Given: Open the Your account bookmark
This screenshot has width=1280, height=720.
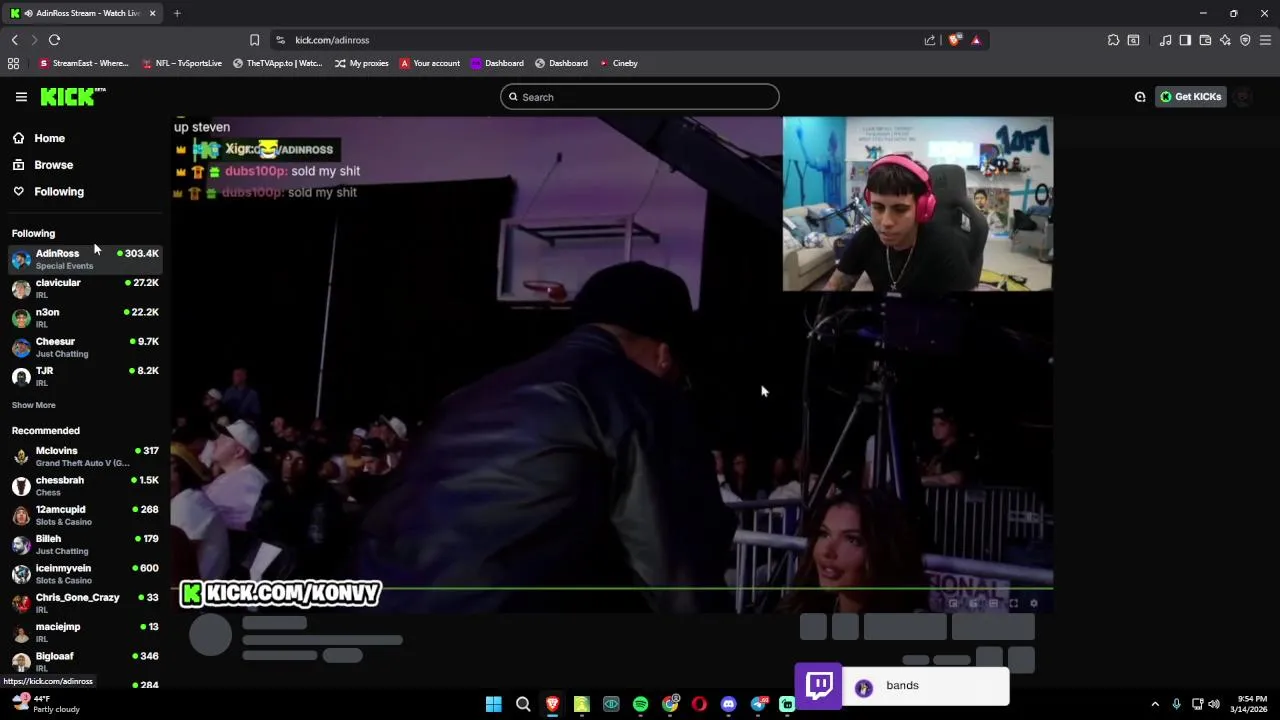Looking at the screenshot, I should click(x=430, y=63).
